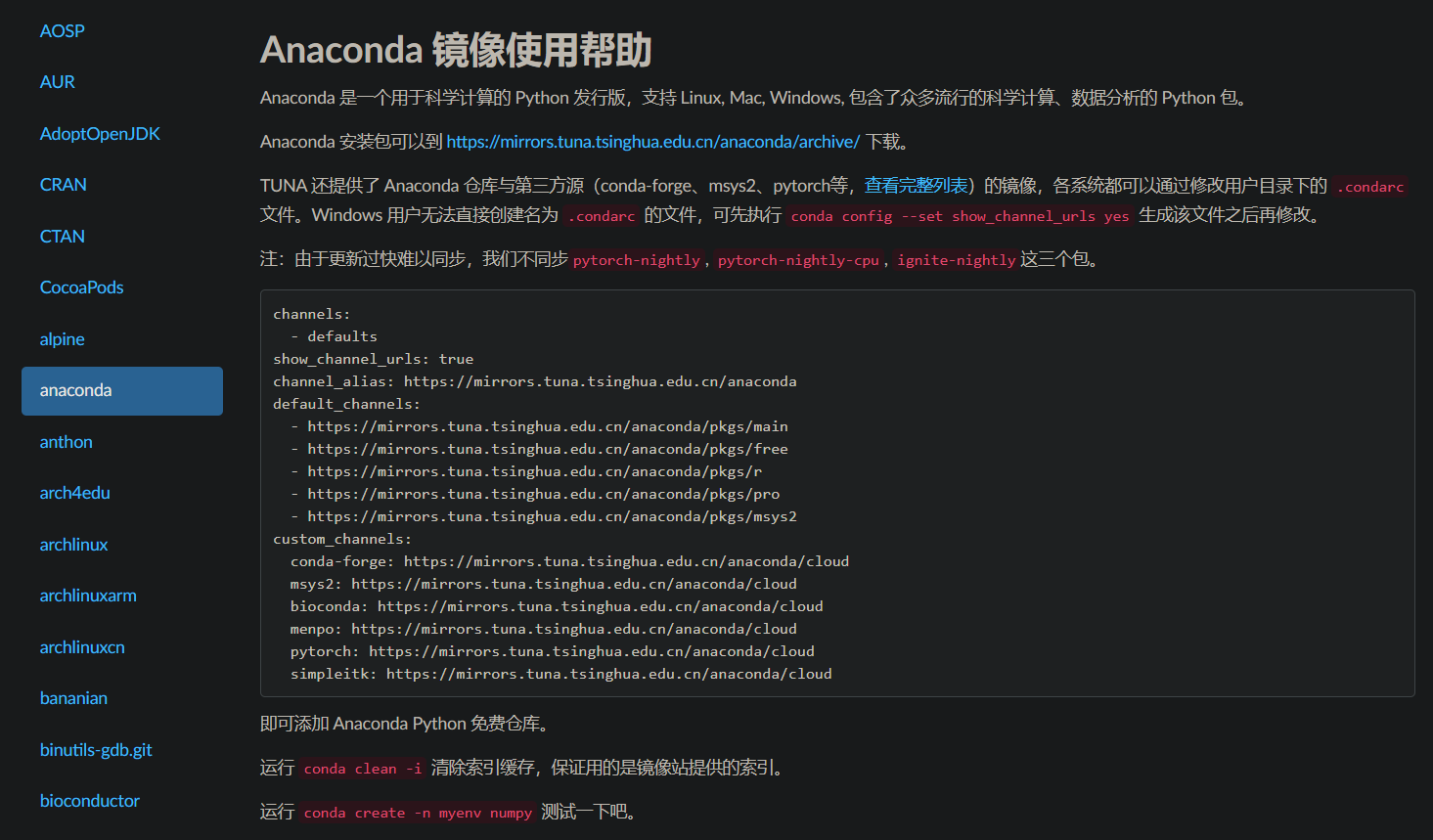Image resolution: width=1433 pixels, height=840 pixels.
Task: Click the default_channels: line
Action: (x=346, y=404)
